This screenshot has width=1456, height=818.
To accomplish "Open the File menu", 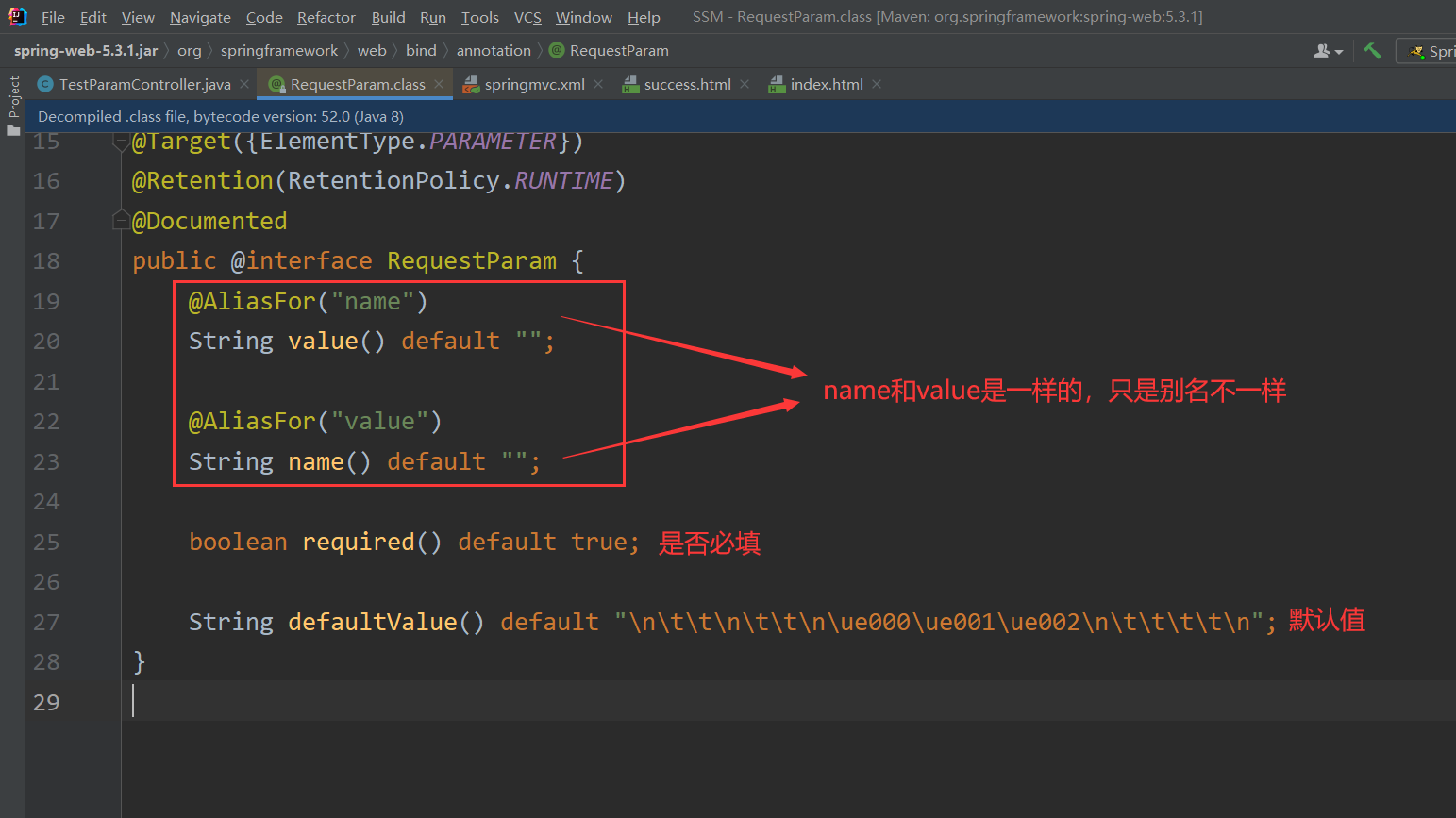I will (53, 17).
